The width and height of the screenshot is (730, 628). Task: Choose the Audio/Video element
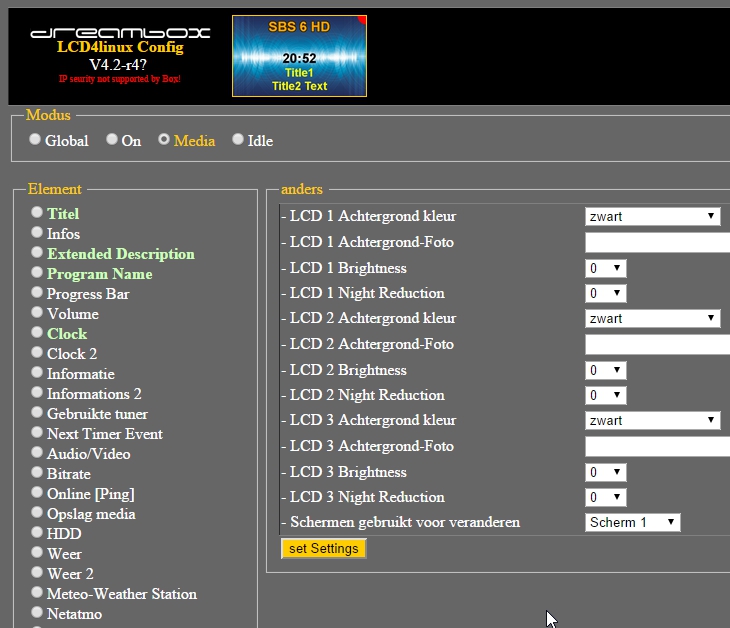coord(37,452)
